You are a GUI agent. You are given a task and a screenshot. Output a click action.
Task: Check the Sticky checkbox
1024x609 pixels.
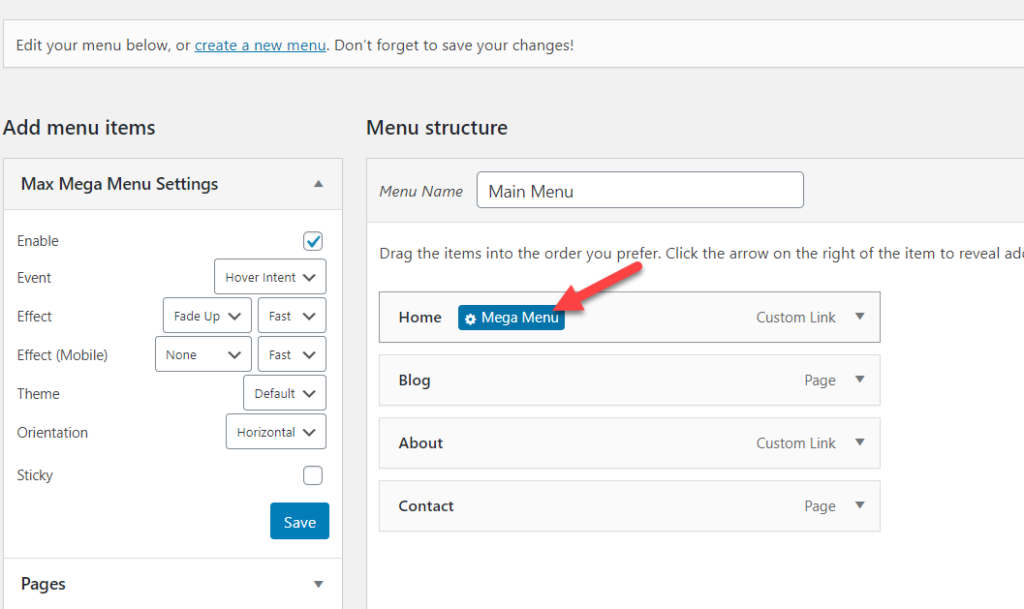click(313, 475)
